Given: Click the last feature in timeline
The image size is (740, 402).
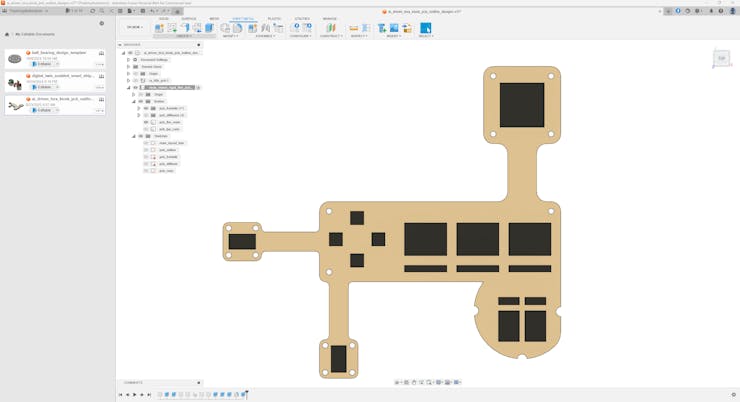Looking at the screenshot, I should 243,395.
